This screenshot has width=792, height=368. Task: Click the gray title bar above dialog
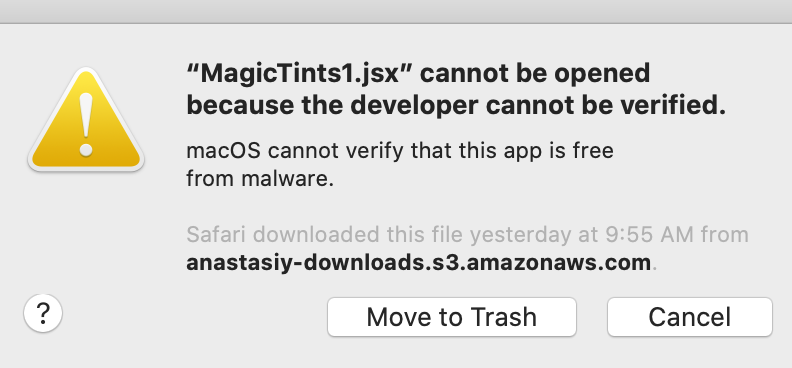[x=396, y=11]
